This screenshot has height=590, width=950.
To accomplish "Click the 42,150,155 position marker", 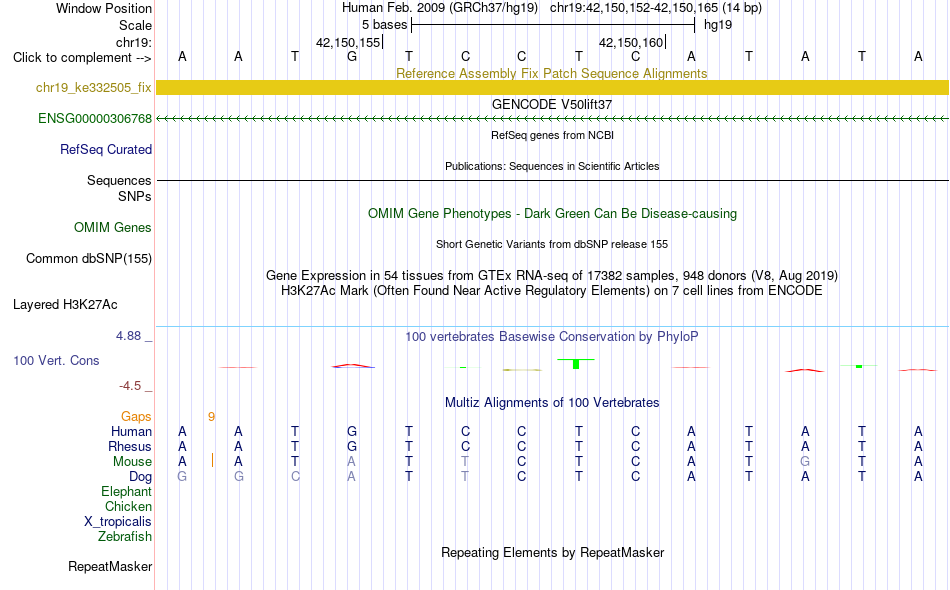I will click(x=349, y=42).
